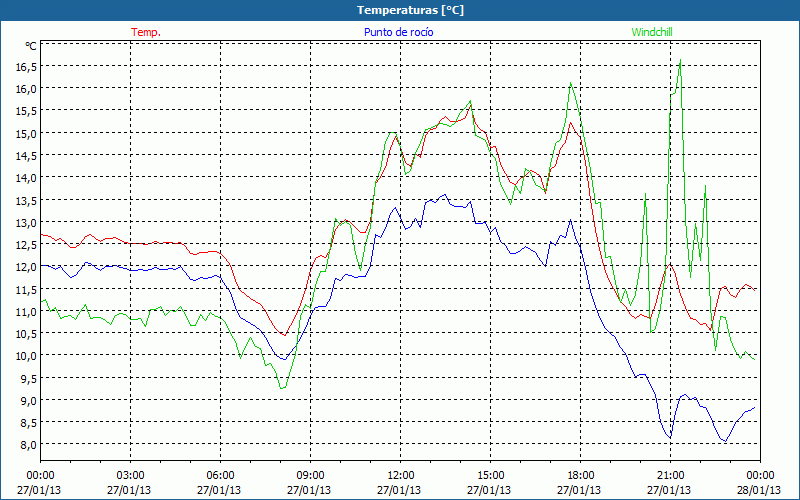Click the 13,5 y-axis value
The image size is (800, 500).
tap(27, 200)
